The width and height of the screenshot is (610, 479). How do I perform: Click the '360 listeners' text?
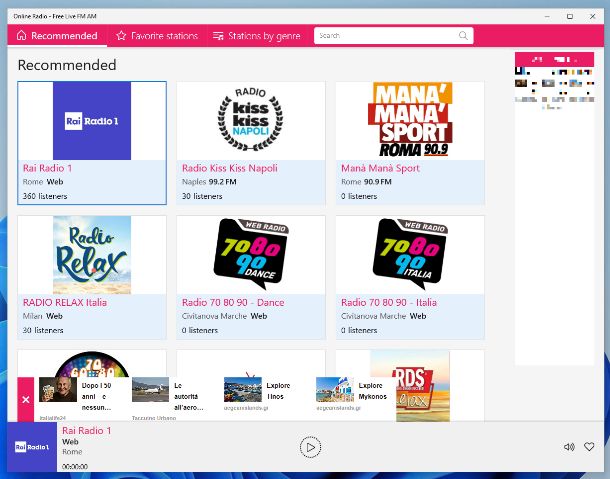tap(45, 196)
